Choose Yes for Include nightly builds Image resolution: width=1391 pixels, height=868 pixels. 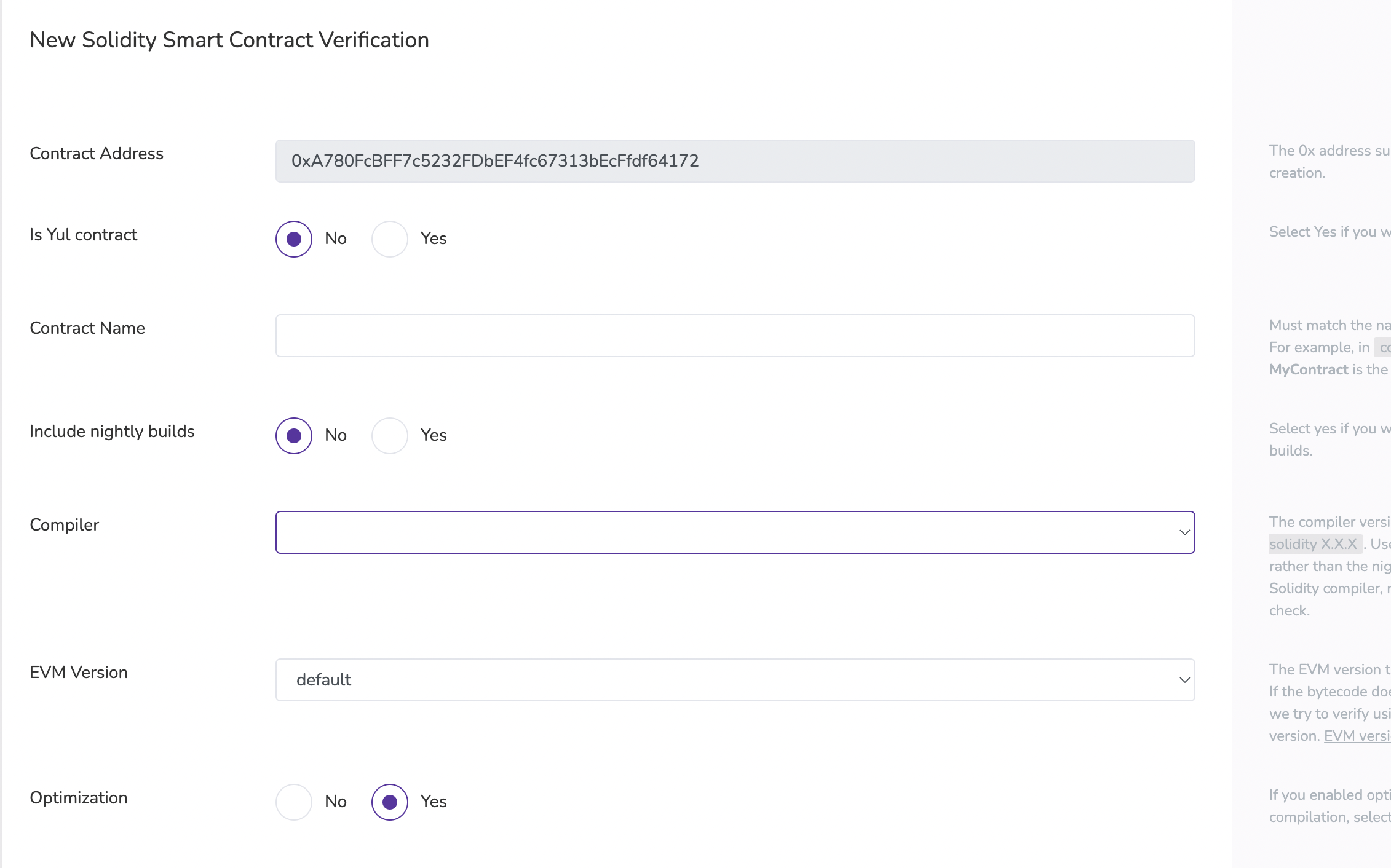[x=390, y=436]
